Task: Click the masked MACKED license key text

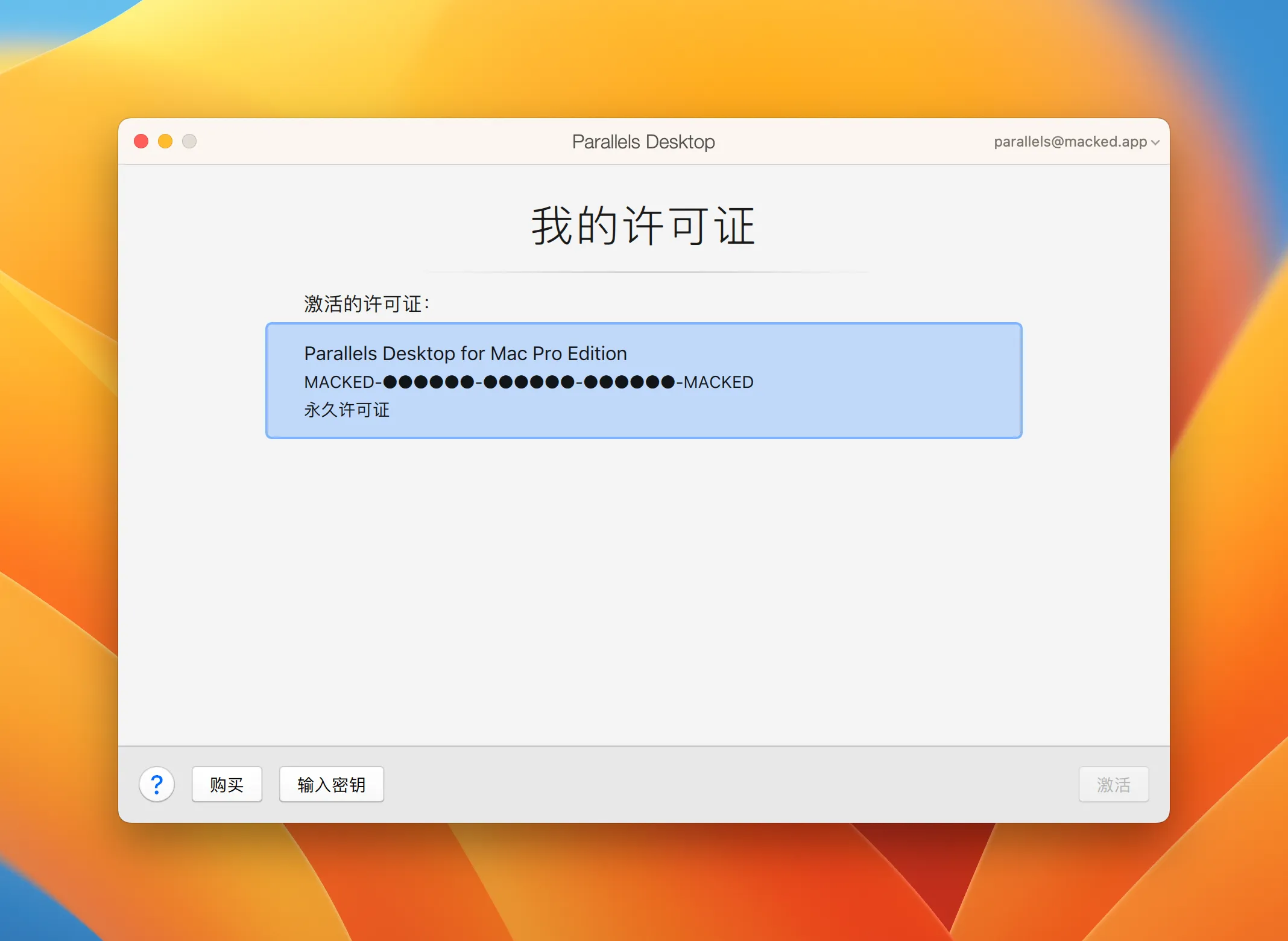Action: [528, 382]
